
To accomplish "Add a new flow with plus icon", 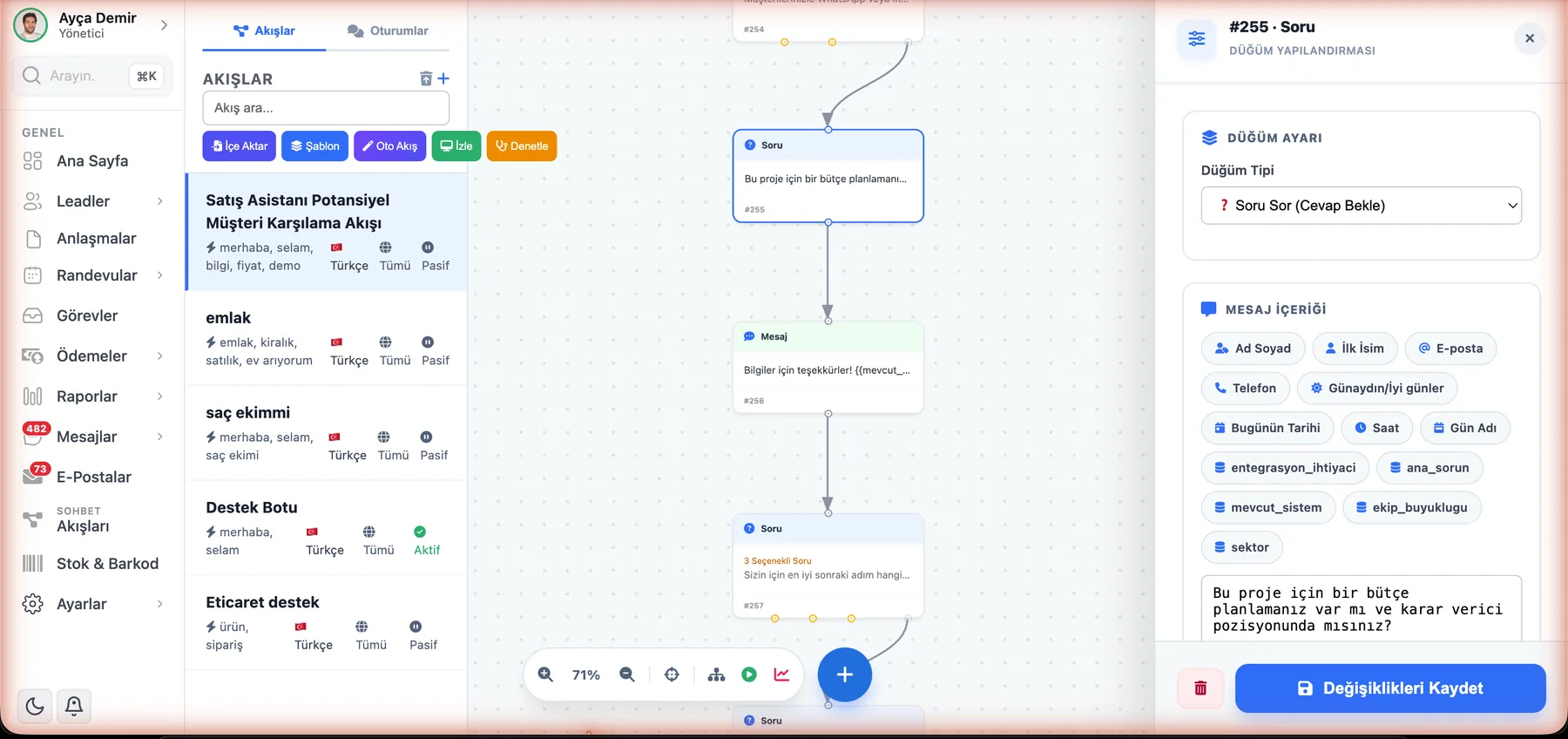I will [443, 78].
